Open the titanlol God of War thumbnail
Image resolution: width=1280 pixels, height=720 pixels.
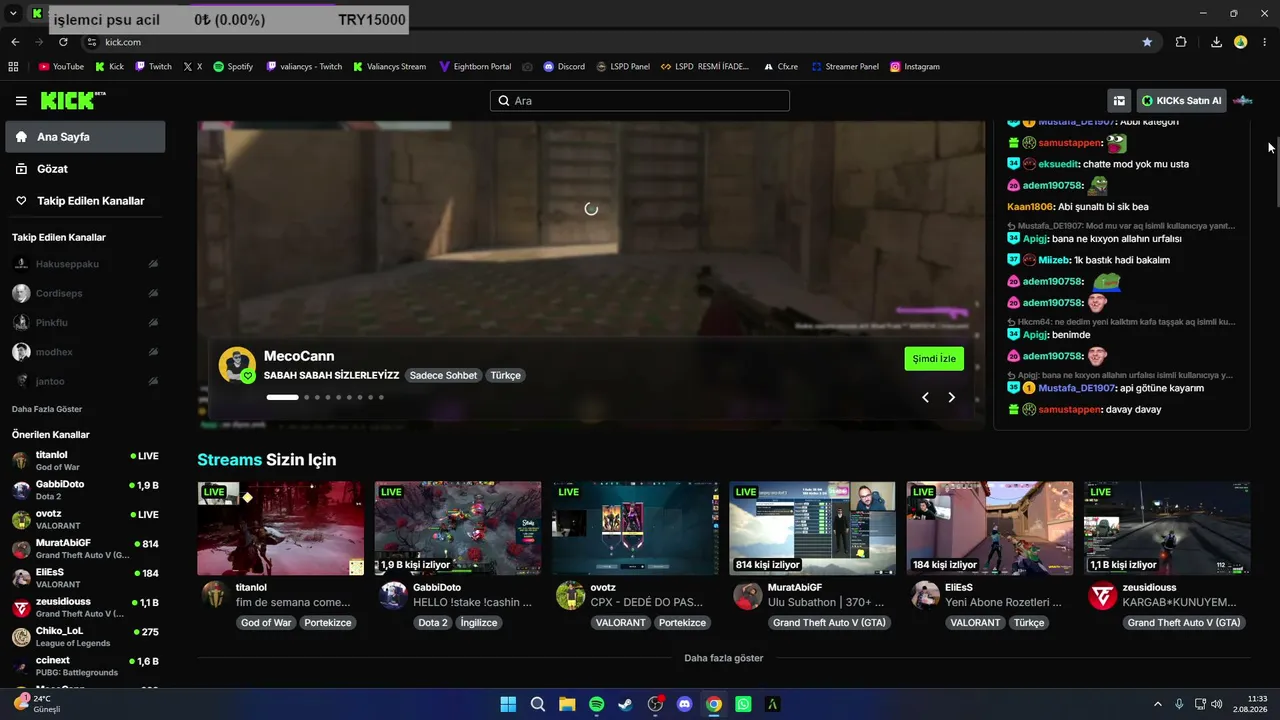[280, 528]
